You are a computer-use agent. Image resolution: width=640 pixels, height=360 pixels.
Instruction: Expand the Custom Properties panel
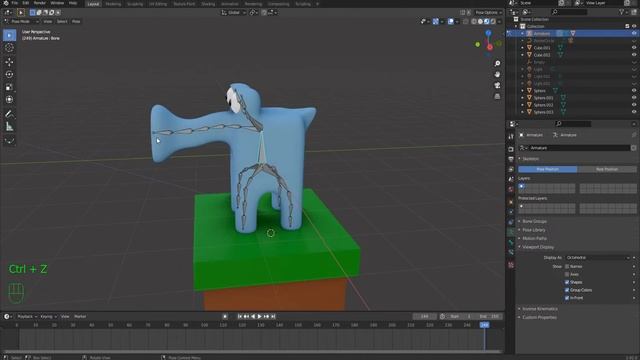[x=539, y=317]
